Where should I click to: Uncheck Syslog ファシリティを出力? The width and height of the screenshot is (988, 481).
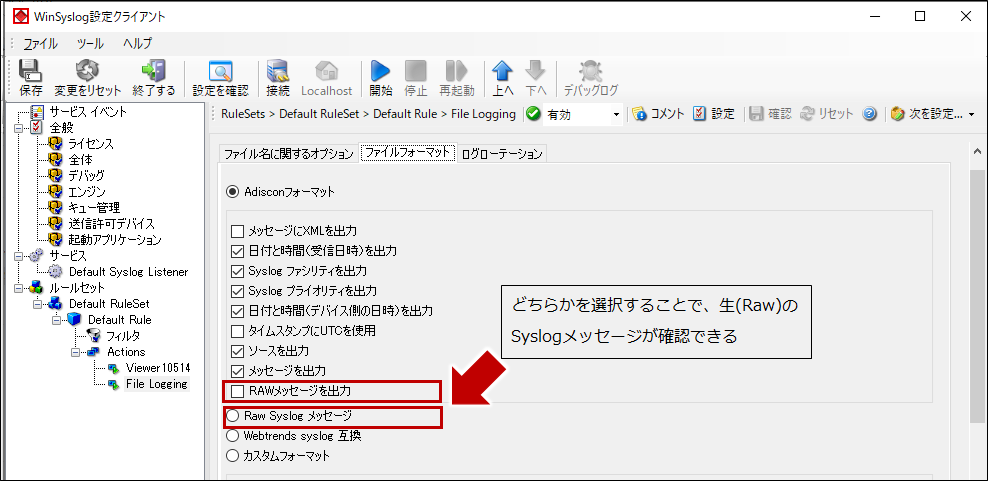[237, 272]
